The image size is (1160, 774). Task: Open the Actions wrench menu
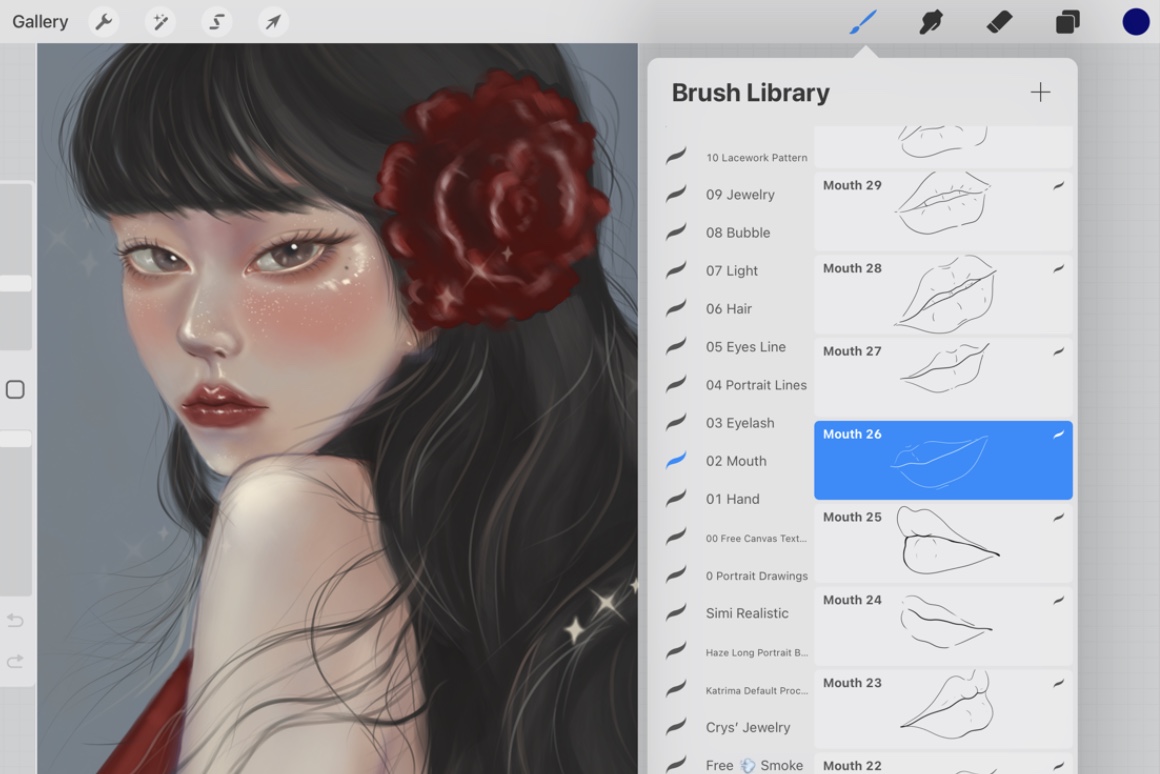[x=104, y=21]
